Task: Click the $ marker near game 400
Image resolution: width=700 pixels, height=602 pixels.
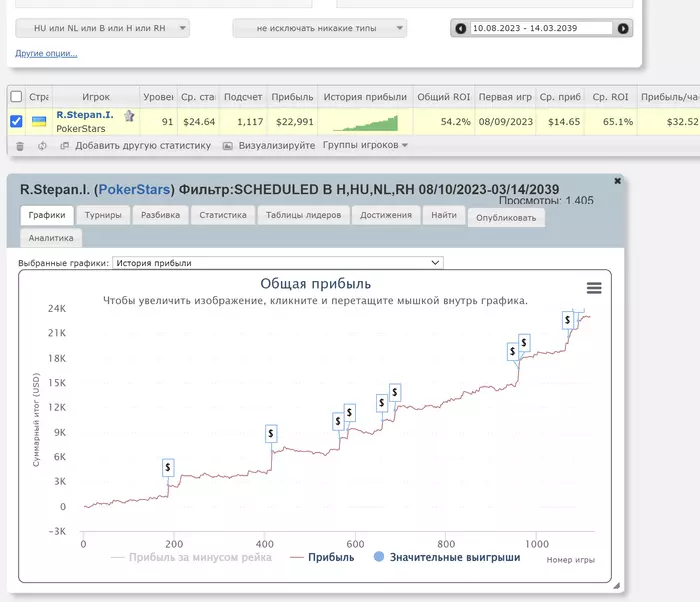Action: pyautogui.click(x=271, y=434)
